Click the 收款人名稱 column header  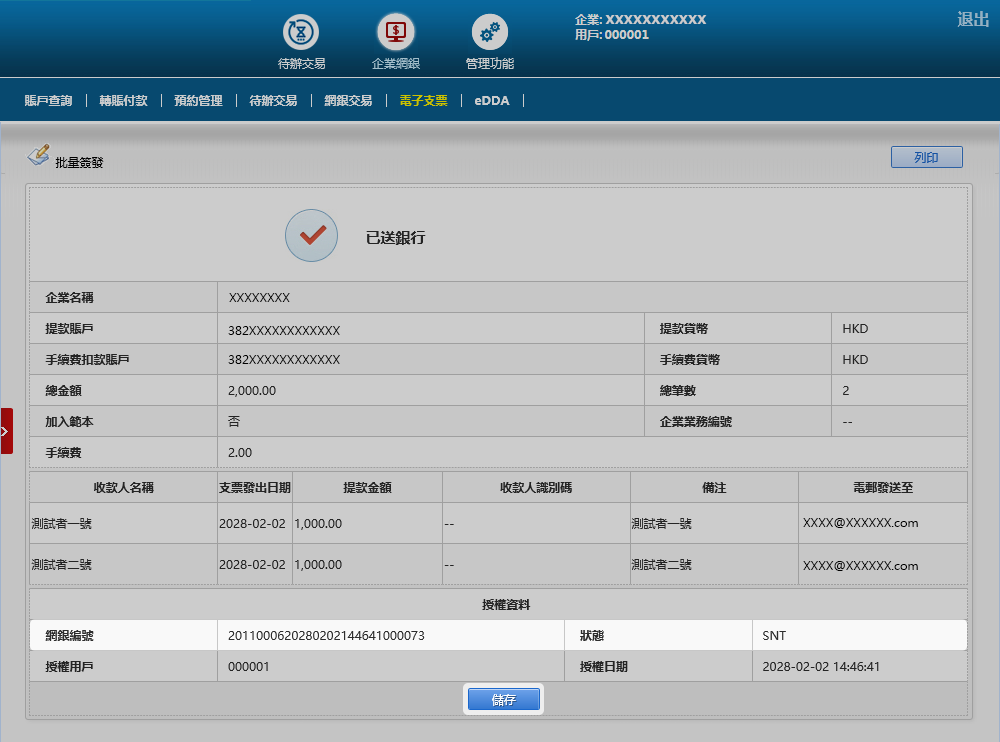pyautogui.click(x=123, y=487)
